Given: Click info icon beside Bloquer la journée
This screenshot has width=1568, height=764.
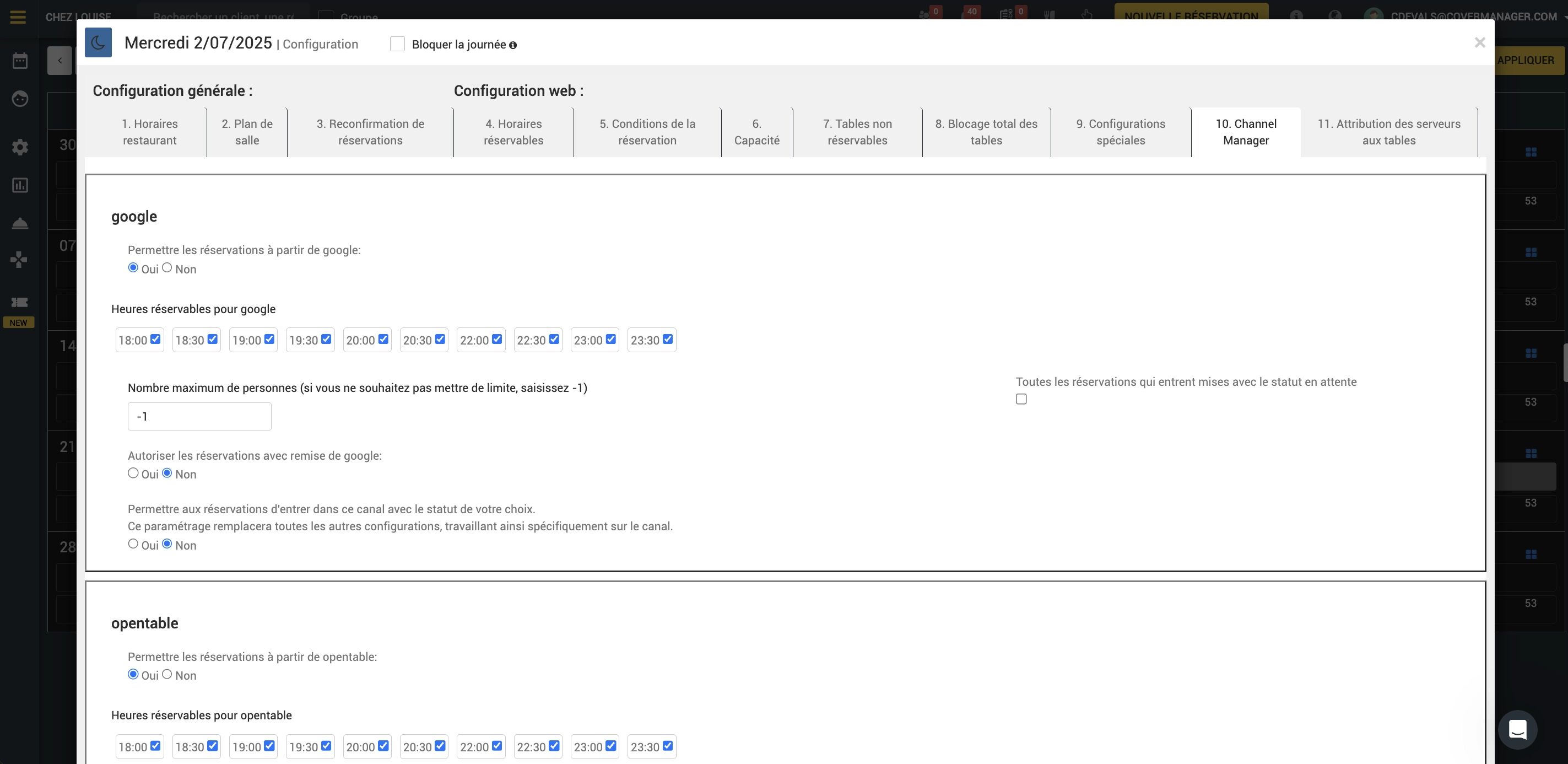Looking at the screenshot, I should pos(512,45).
